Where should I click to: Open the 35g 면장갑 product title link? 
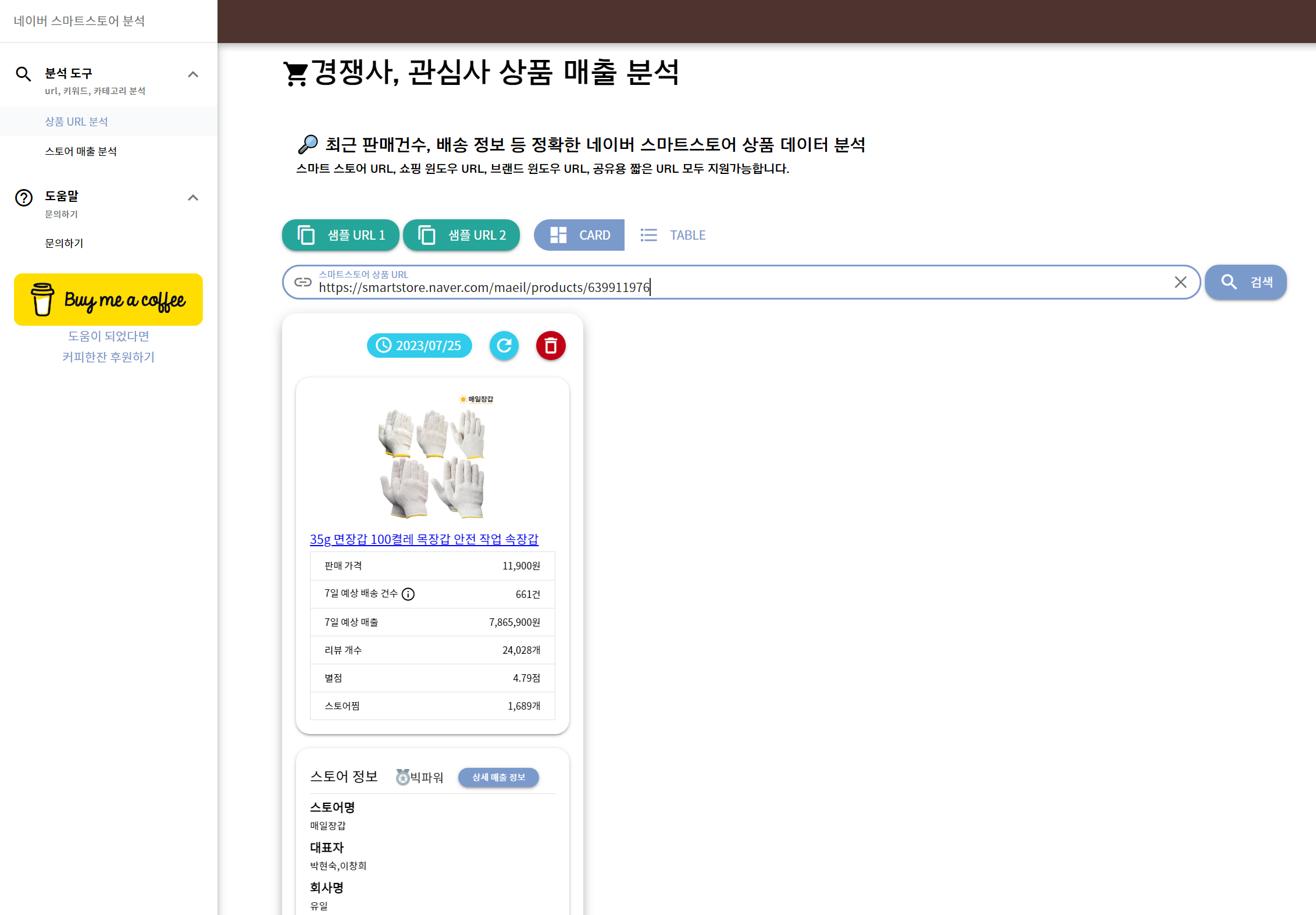tap(424, 539)
